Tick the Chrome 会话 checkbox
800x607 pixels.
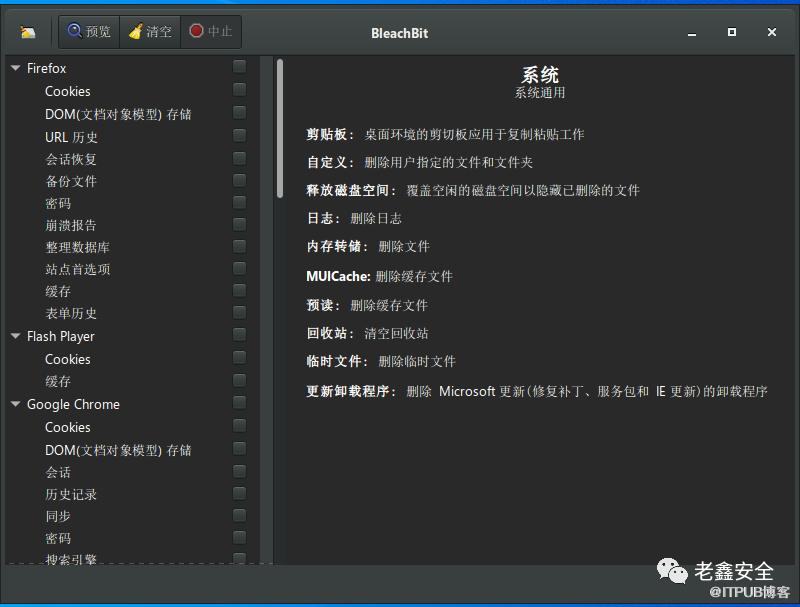tap(239, 471)
